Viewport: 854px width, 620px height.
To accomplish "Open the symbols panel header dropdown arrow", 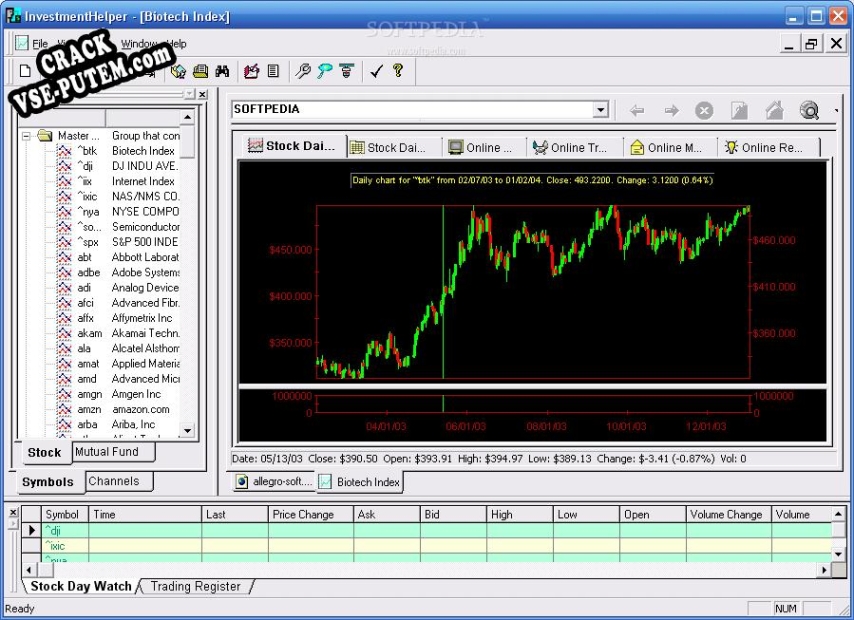I will point(189,94).
